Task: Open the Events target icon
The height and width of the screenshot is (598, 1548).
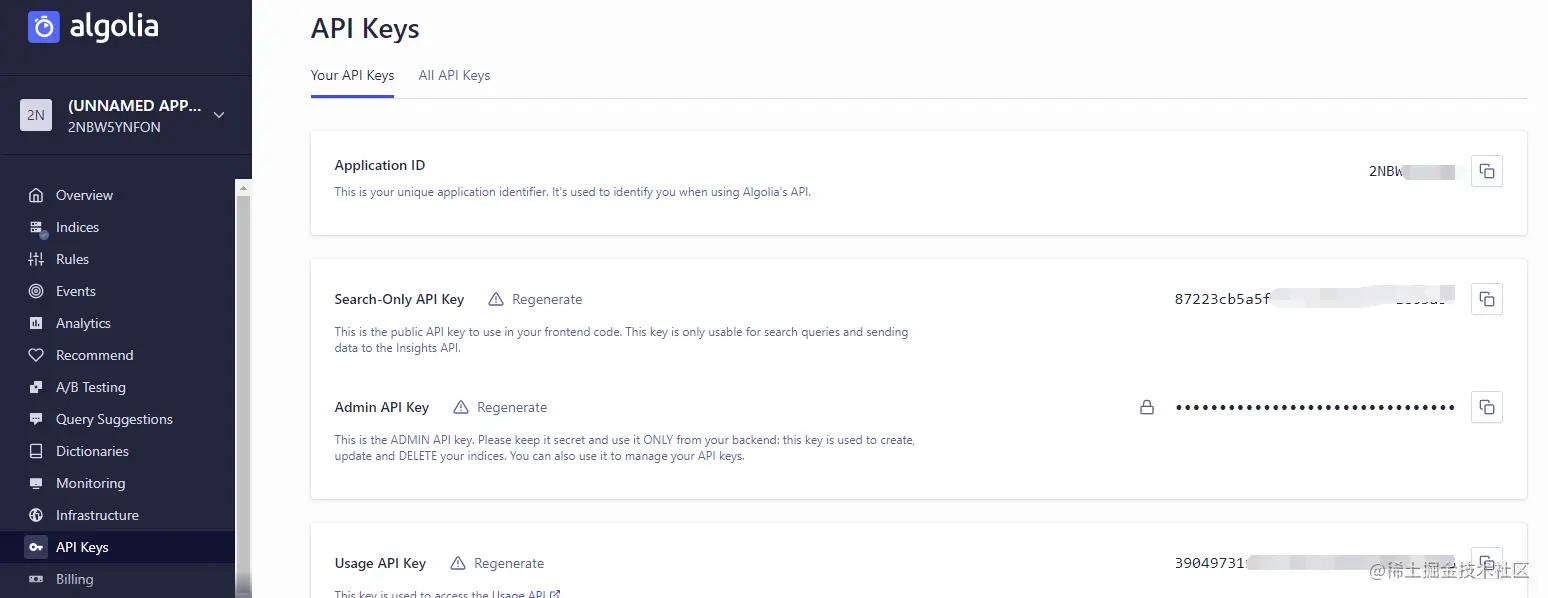Action: [36, 291]
